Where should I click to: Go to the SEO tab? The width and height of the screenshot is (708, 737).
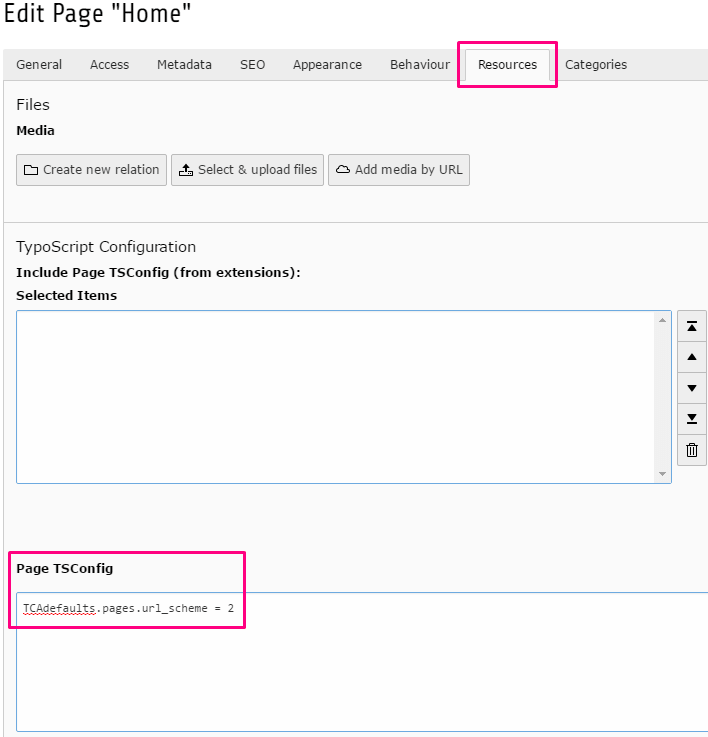pyautogui.click(x=252, y=65)
